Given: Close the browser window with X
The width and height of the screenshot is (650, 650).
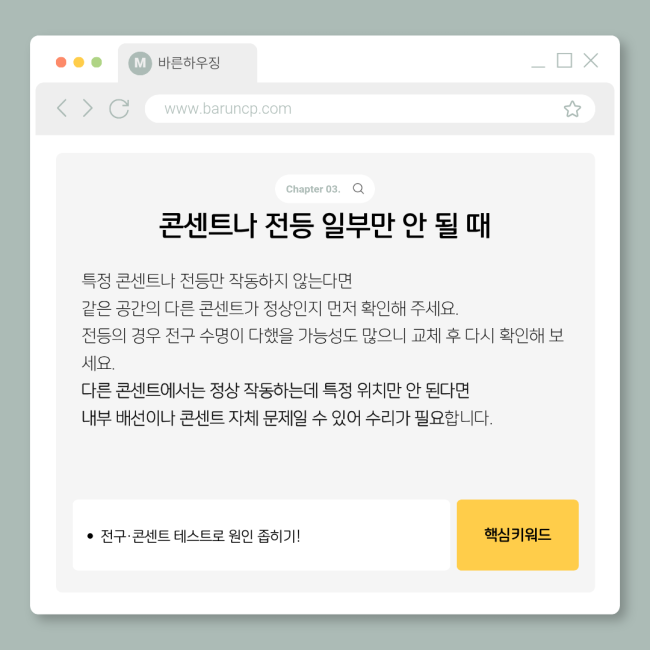Looking at the screenshot, I should 591,60.
